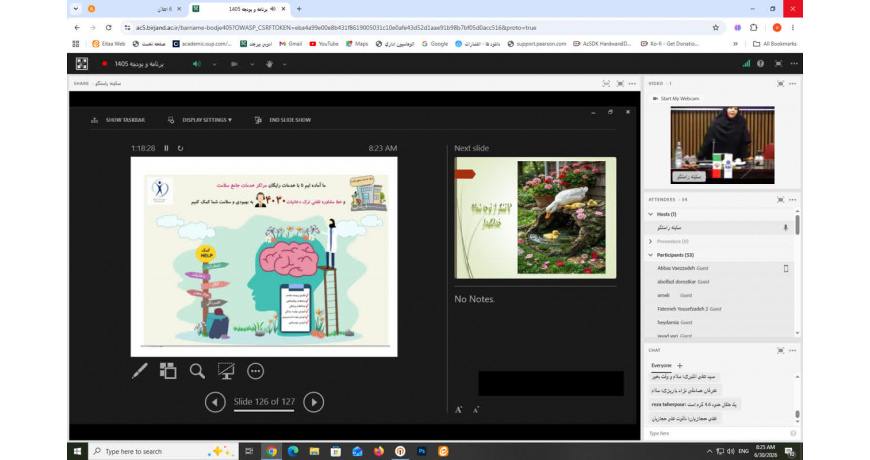The width and height of the screenshot is (870, 460).
Task: Open the speaker options dropdown arrow
Action: pos(214,64)
